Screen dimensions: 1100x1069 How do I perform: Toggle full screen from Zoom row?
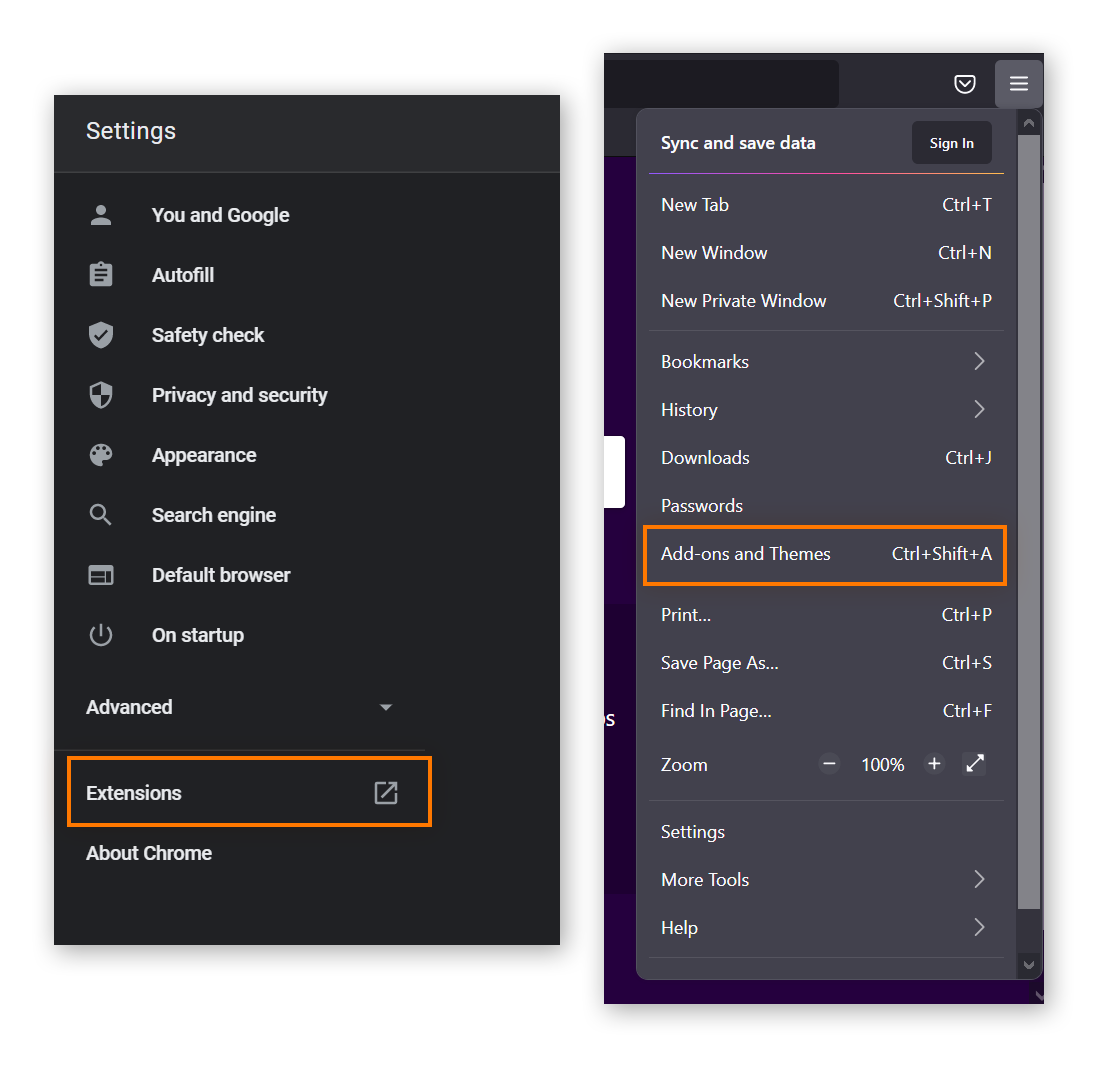[x=975, y=764]
